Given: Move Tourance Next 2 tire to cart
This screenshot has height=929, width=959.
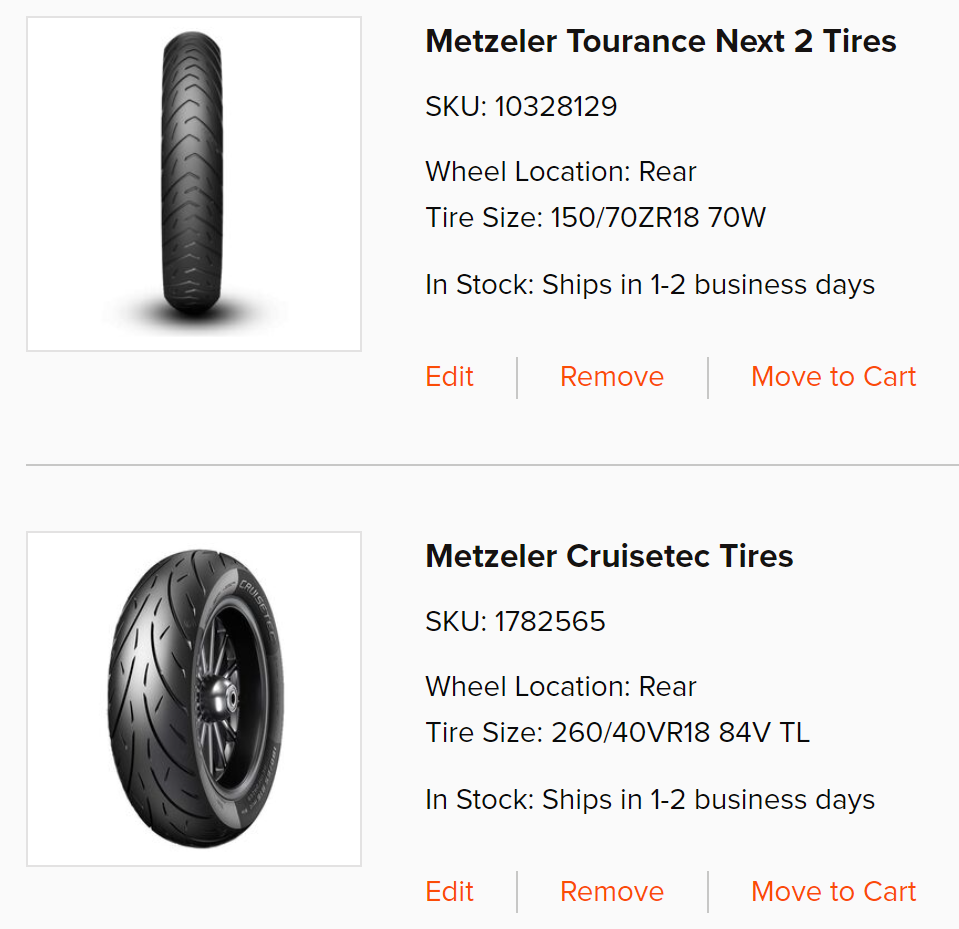Looking at the screenshot, I should click(x=833, y=377).
